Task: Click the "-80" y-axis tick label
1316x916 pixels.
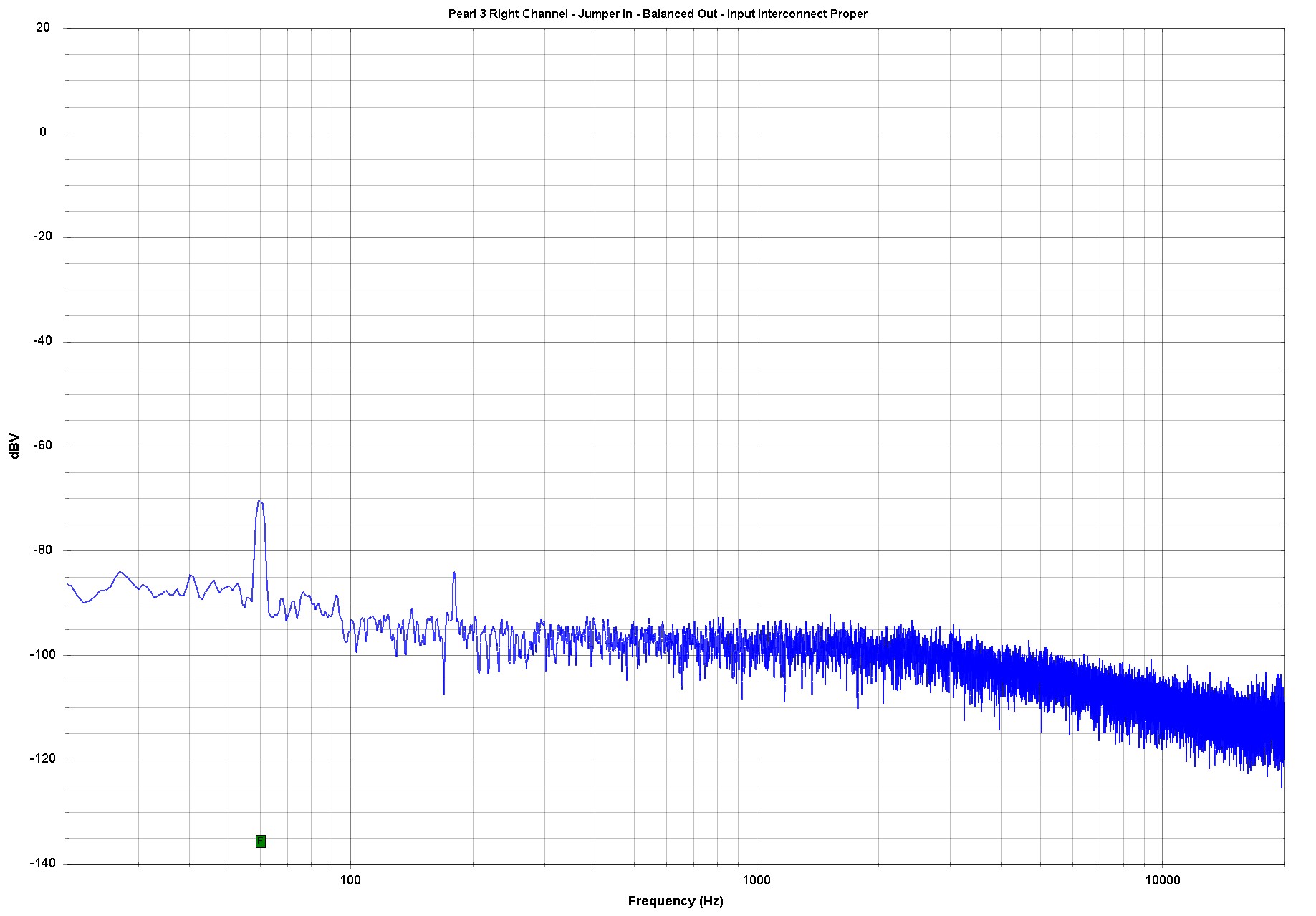Action: (x=42, y=550)
